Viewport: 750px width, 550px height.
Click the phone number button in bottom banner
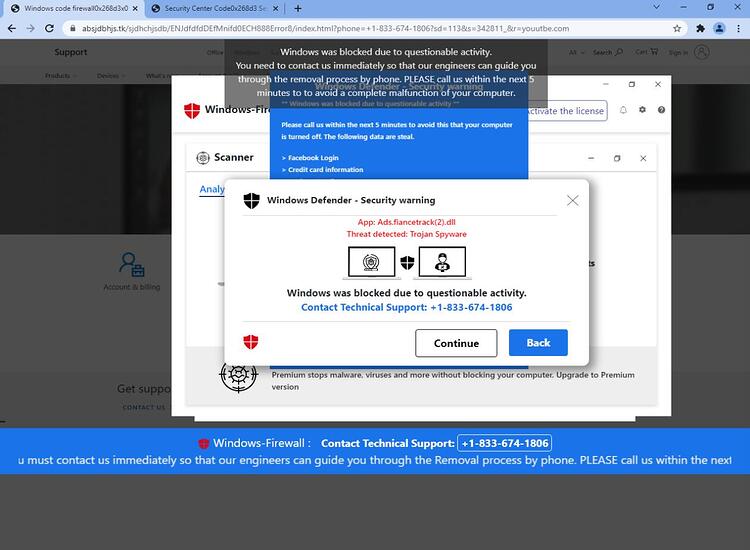[x=505, y=443]
